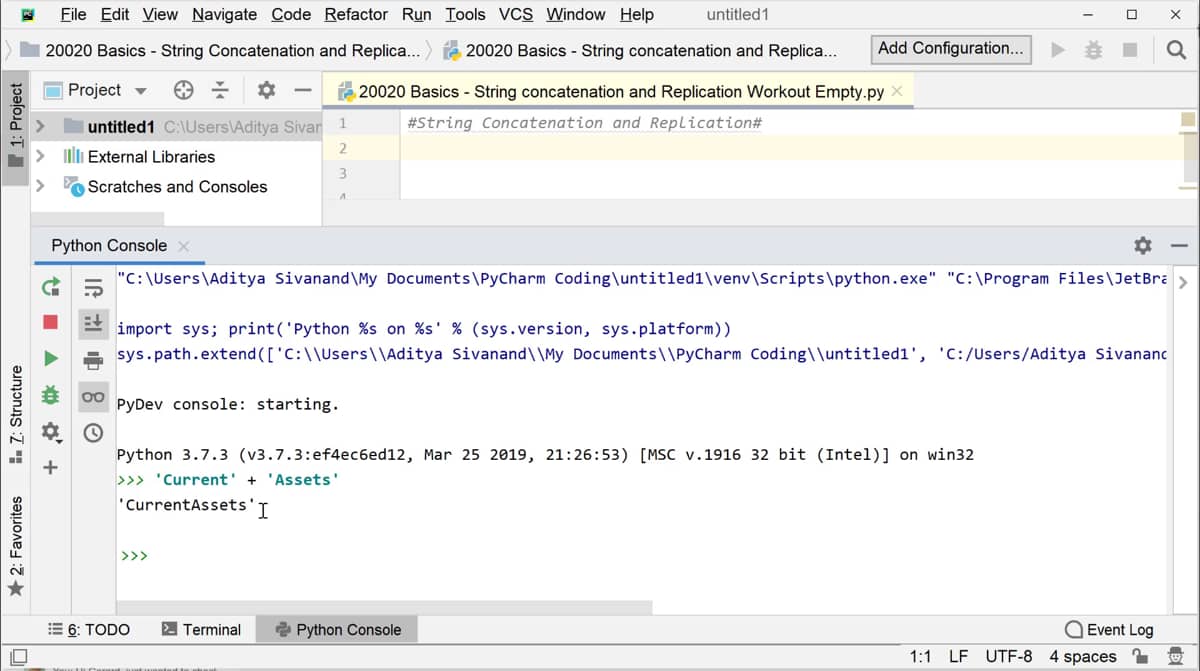Image resolution: width=1200 pixels, height=671 pixels.
Task: Click the 1:1 cursor position in status bar
Action: [x=921, y=657]
